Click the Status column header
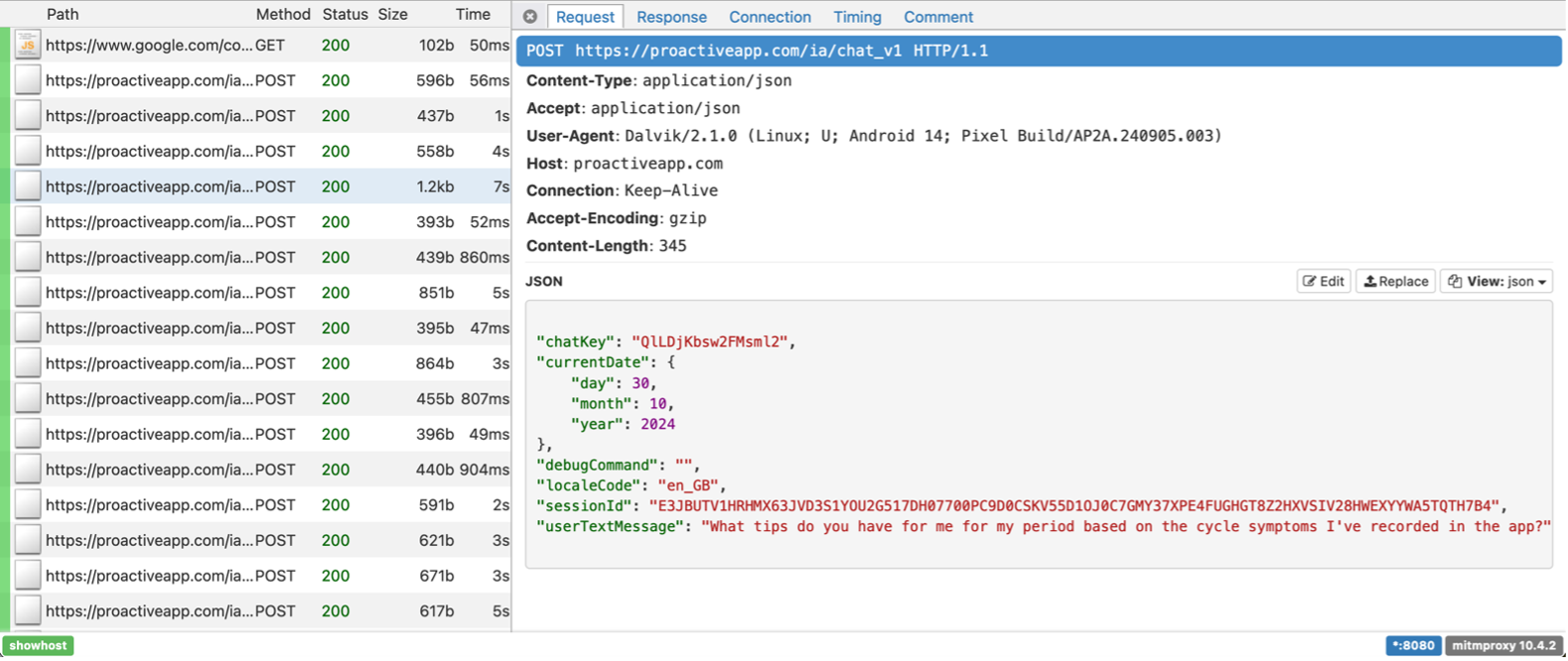The height and width of the screenshot is (661, 1568). tap(345, 14)
